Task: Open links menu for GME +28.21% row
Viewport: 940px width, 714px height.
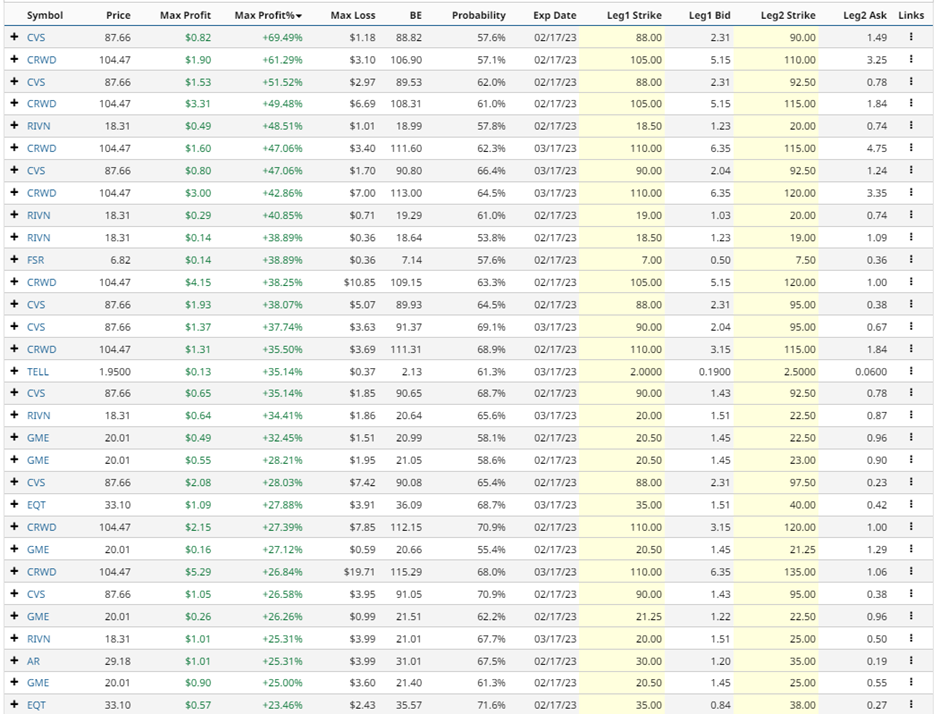Action: (x=911, y=460)
